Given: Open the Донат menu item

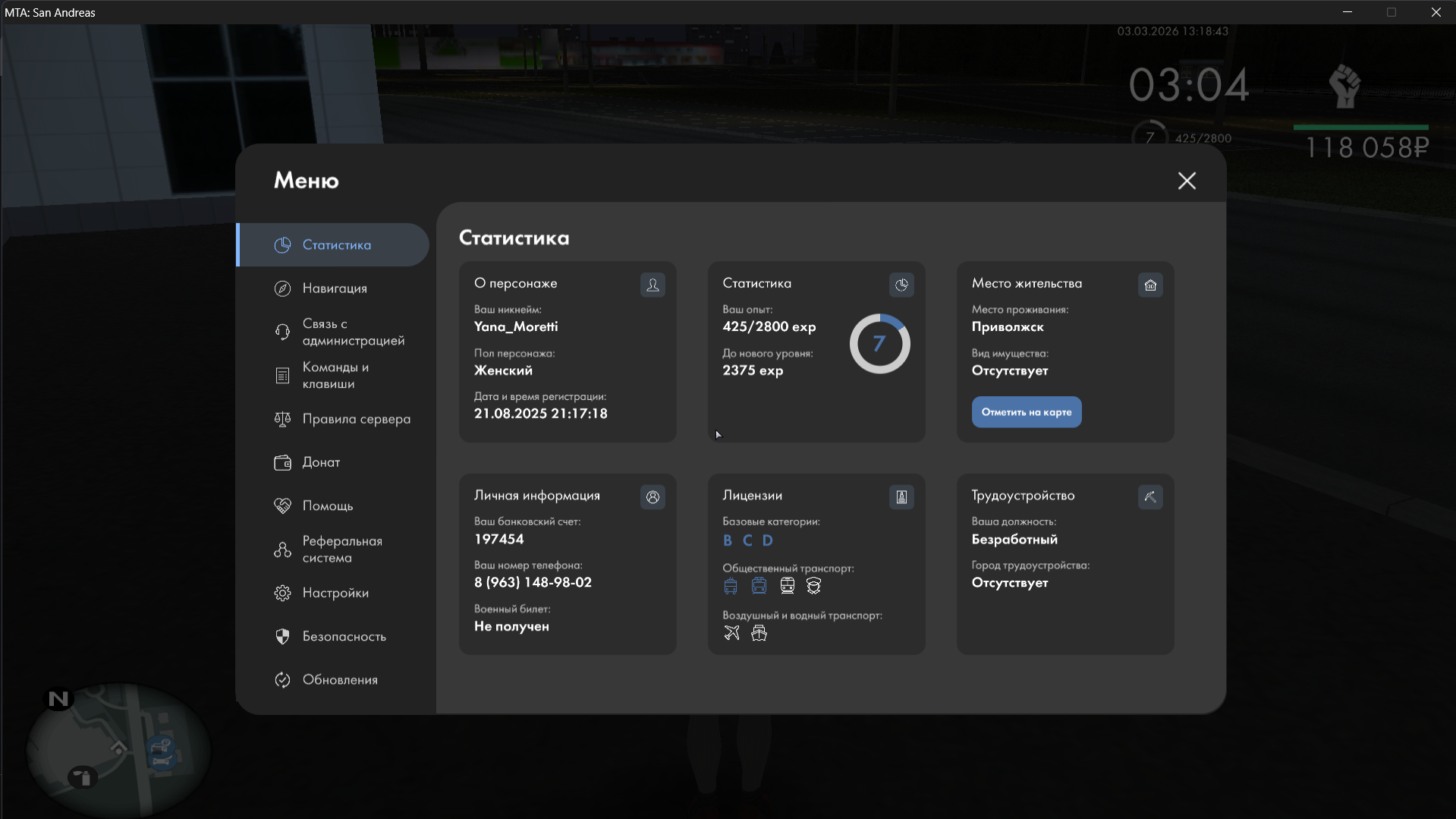Looking at the screenshot, I should [320, 462].
